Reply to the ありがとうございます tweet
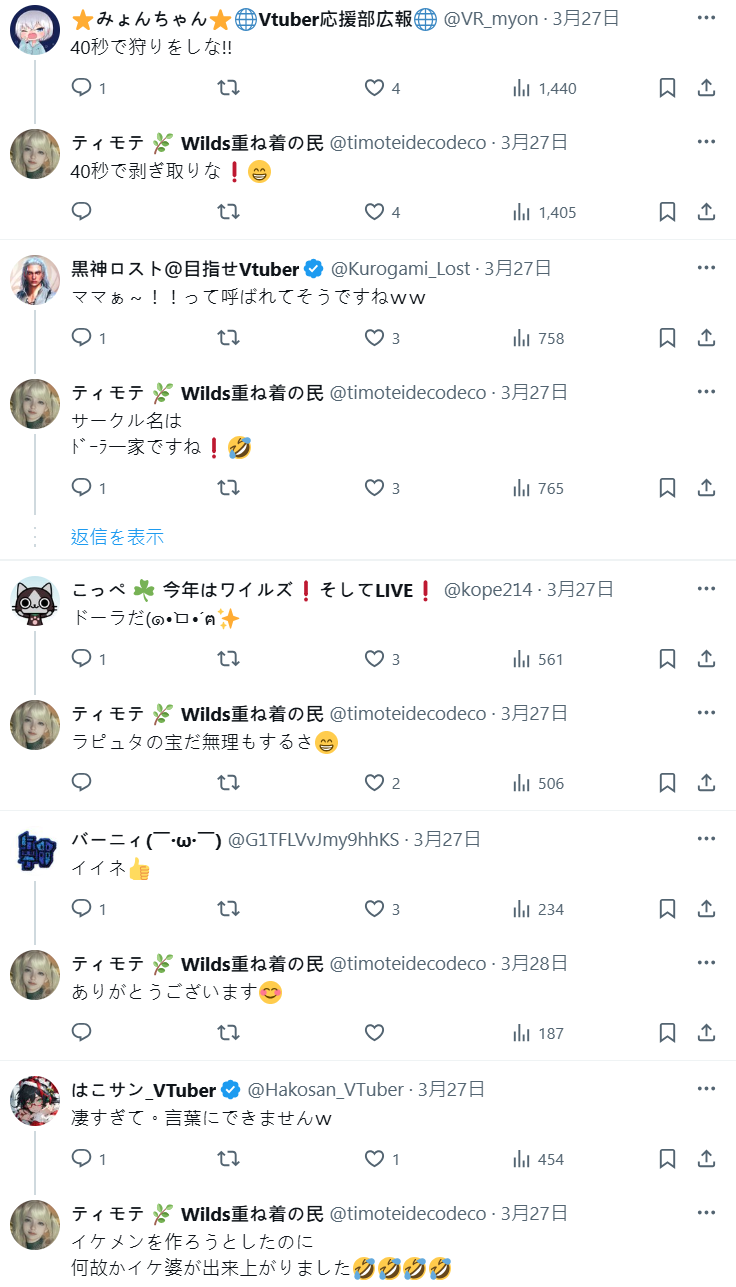The width and height of the screenshot is (736, 1287). (x=82, y=1033)
